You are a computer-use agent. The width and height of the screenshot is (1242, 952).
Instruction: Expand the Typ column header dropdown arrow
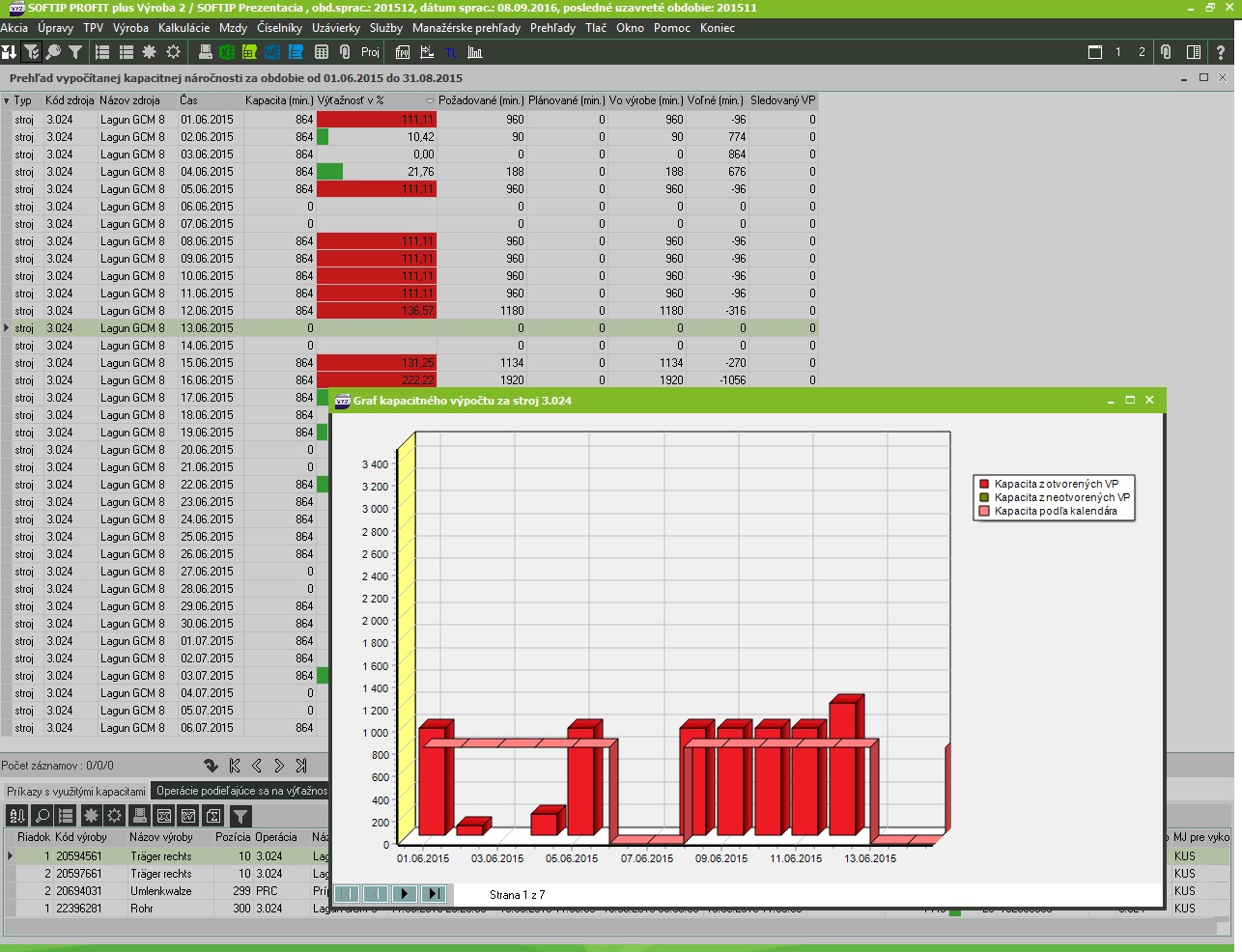pyautogui.click(x=7, y=100)
